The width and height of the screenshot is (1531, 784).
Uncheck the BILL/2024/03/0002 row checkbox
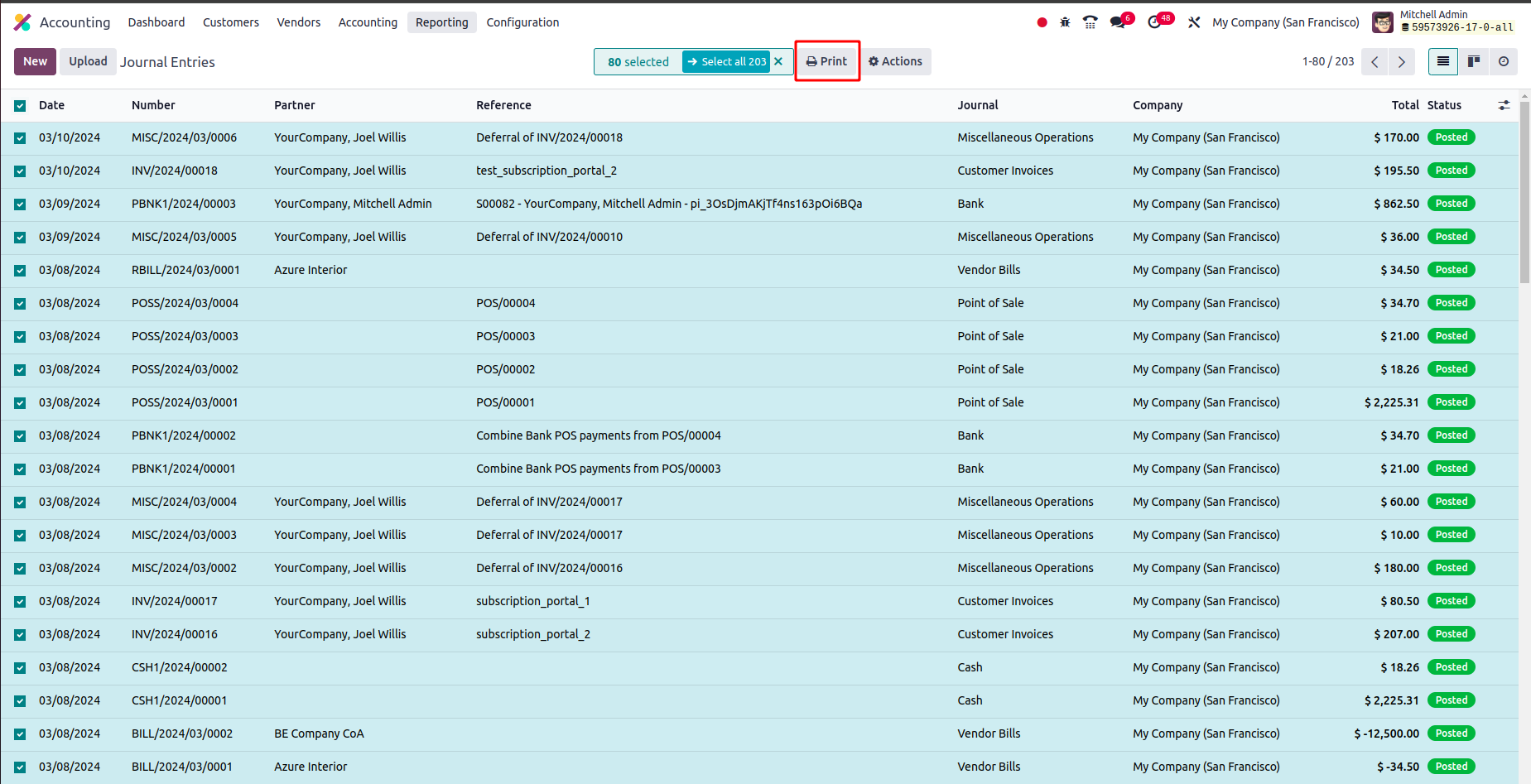20,734
